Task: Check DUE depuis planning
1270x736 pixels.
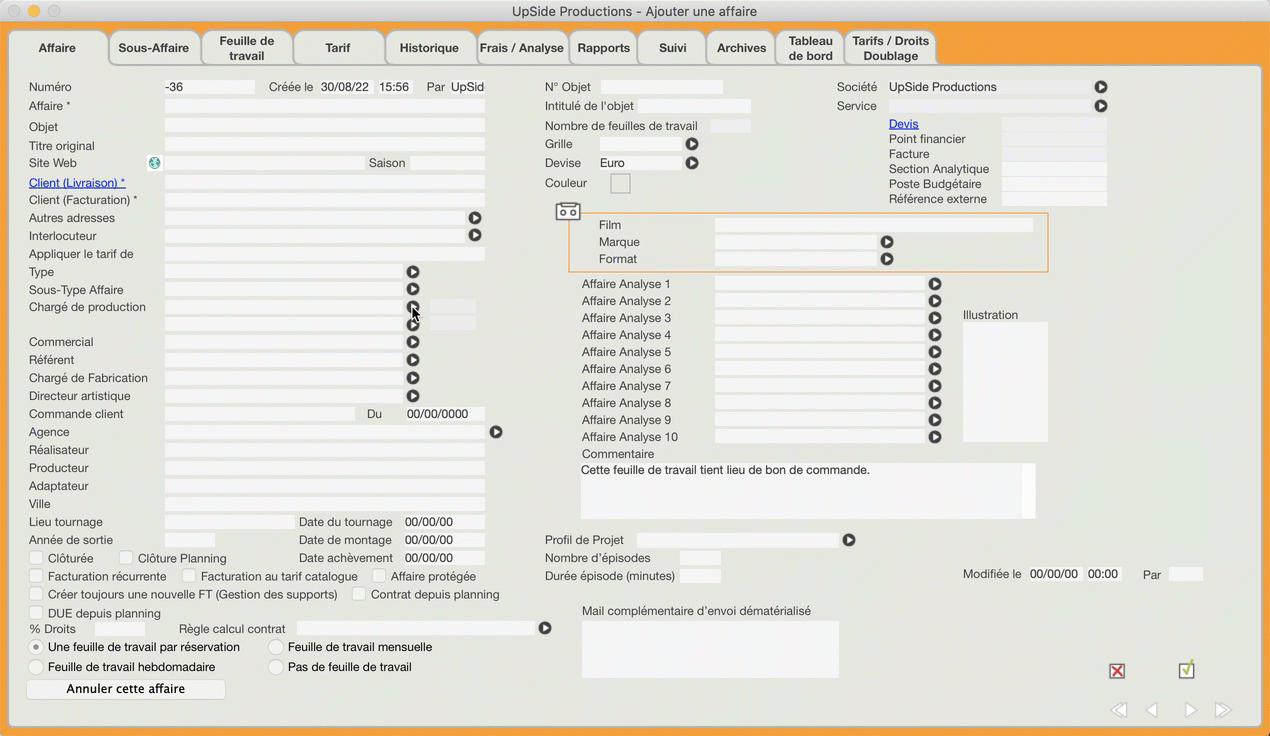Action: [x=36, y=613]
